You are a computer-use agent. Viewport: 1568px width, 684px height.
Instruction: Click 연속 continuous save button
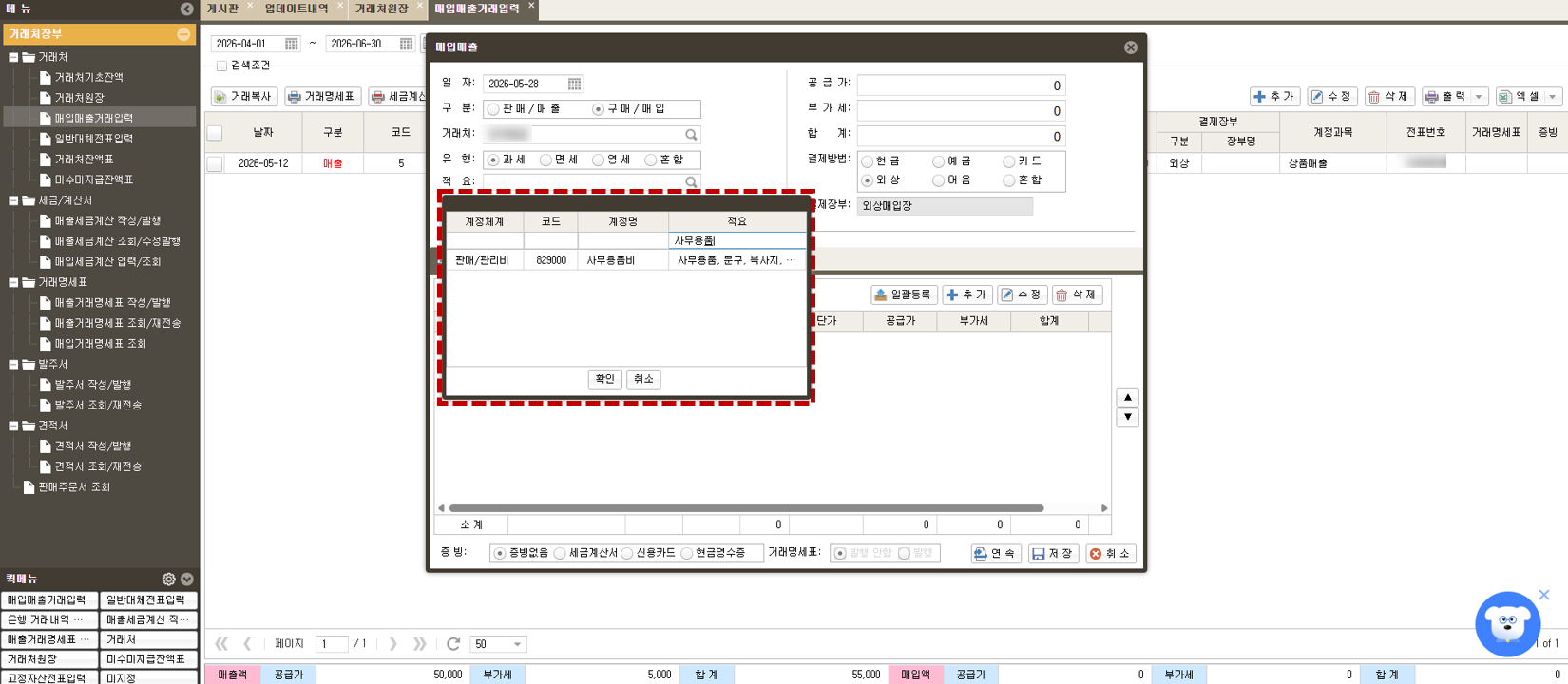click(x=996, y=553)
